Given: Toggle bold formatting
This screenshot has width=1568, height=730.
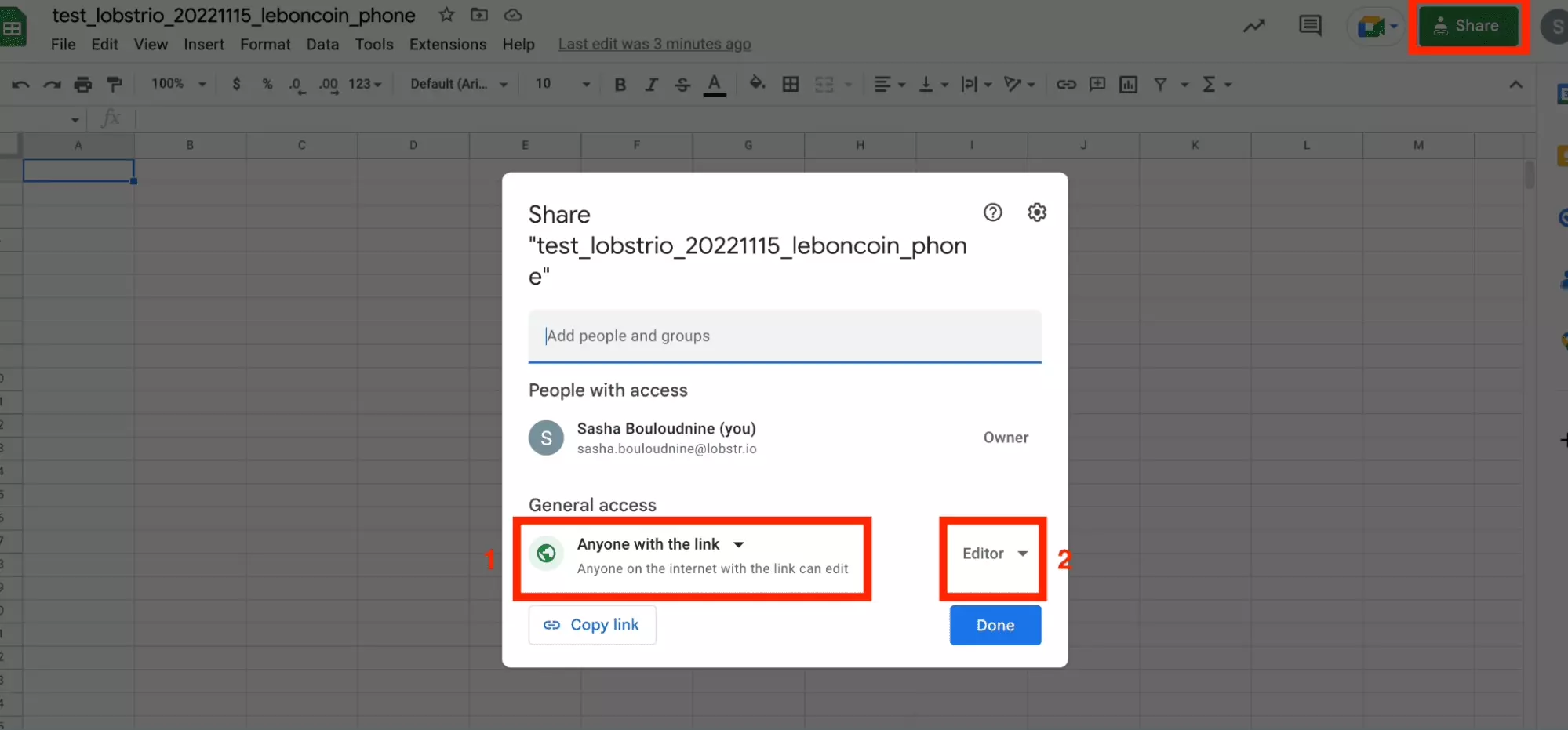Looking at the screenshot, I should [620, 84].
